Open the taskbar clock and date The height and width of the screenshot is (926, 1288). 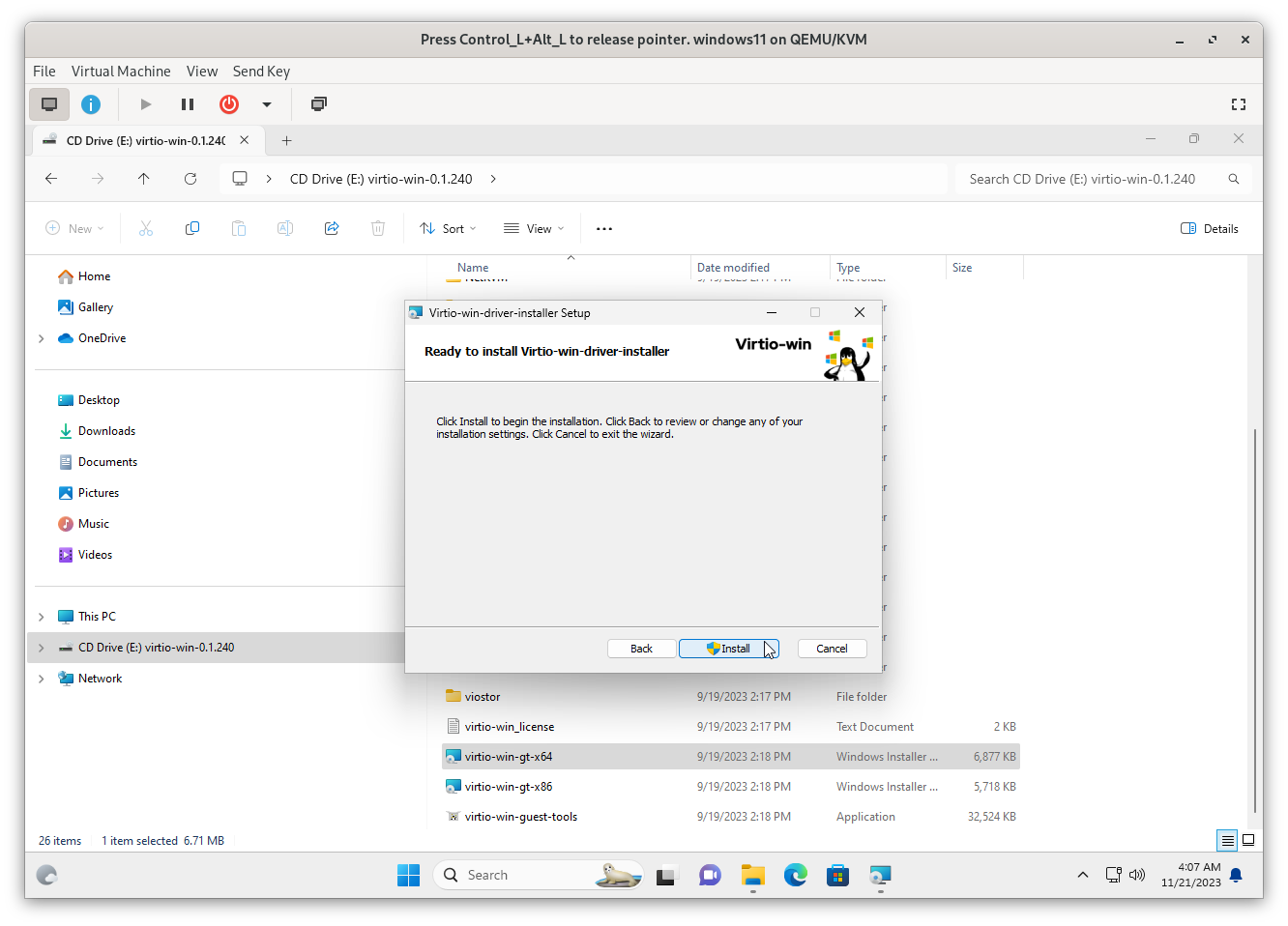point(1191,875)
